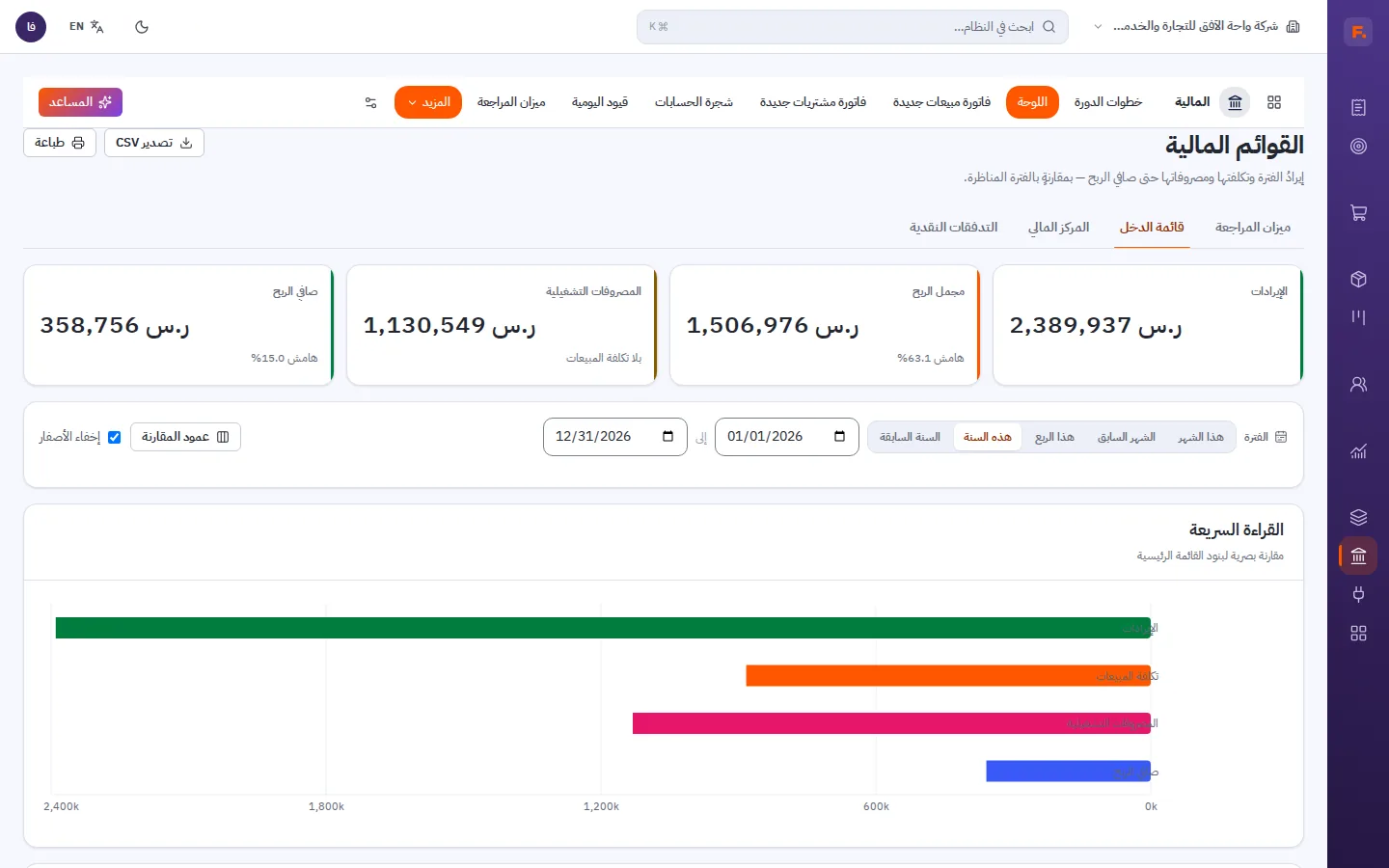The image size is (1389, 868).
Task: Open the user avatar in top bar
Action: (31, 27)
